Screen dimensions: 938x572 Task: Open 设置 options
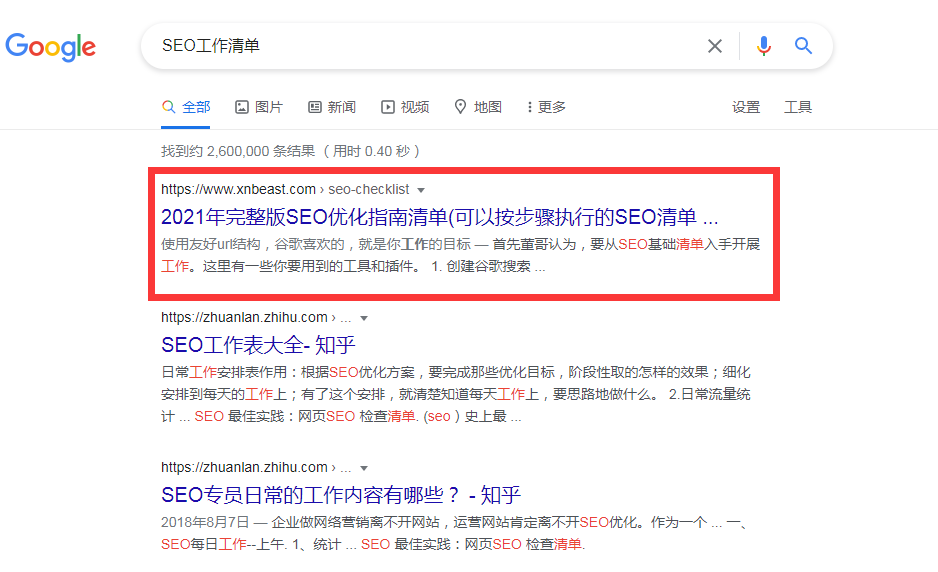746,107
